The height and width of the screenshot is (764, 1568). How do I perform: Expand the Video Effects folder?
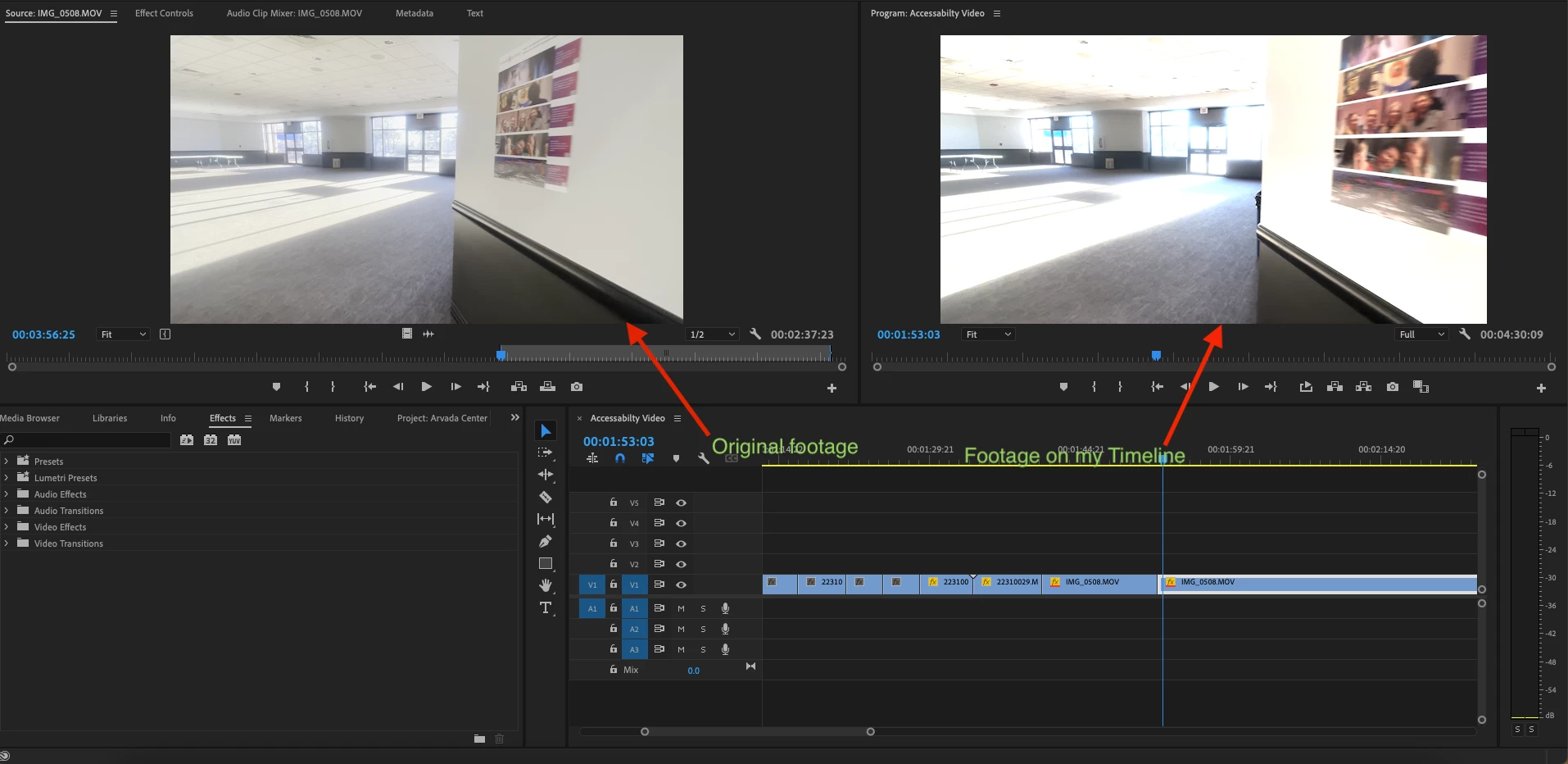click(7, 527)
